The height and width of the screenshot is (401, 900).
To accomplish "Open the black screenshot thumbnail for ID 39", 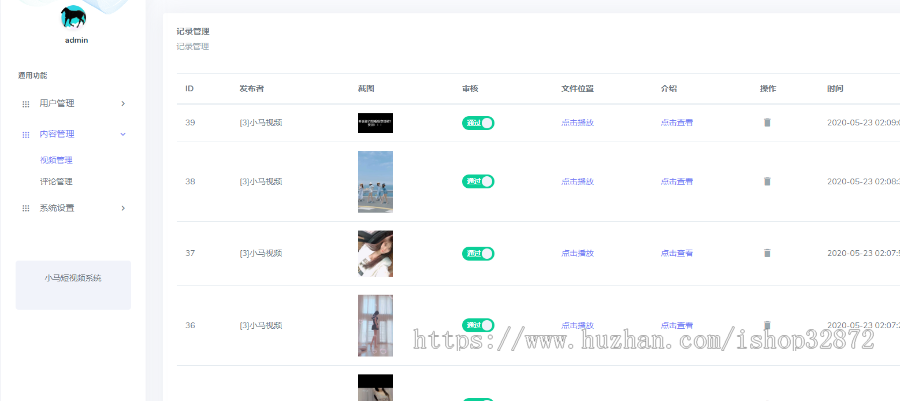I will (x=375, y=123).
